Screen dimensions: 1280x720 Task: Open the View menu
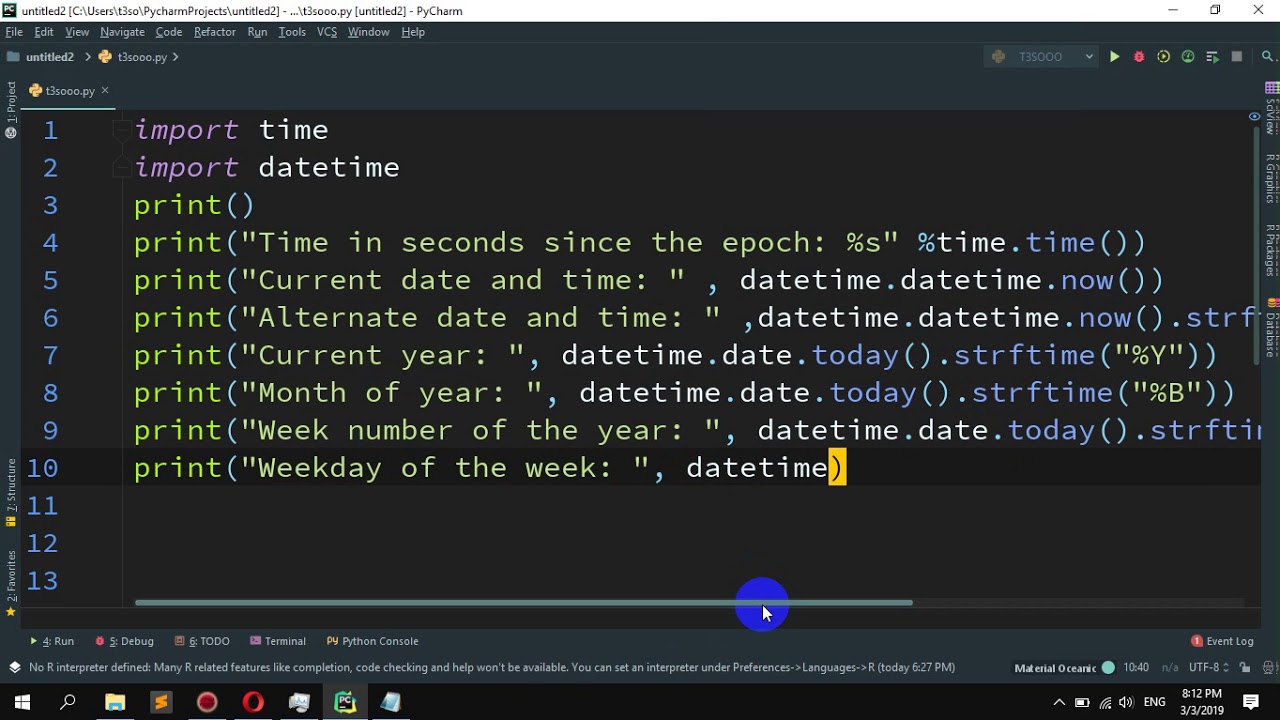77,32
